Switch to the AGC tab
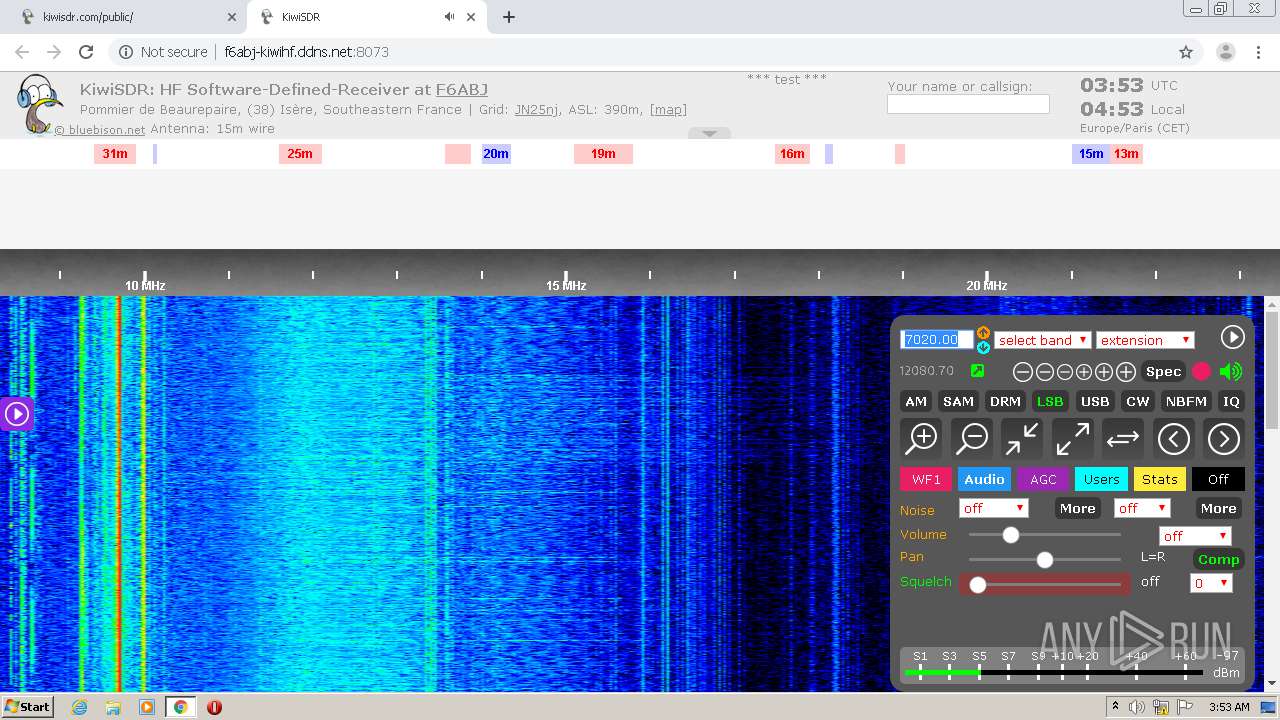 [1043, 479]
